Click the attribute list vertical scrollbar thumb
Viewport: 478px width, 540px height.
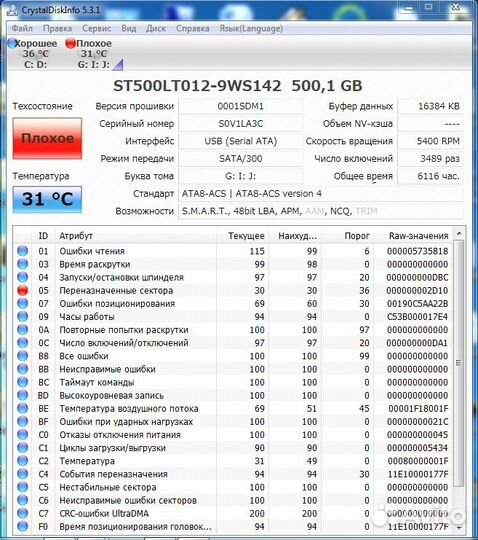click(458, 363)
